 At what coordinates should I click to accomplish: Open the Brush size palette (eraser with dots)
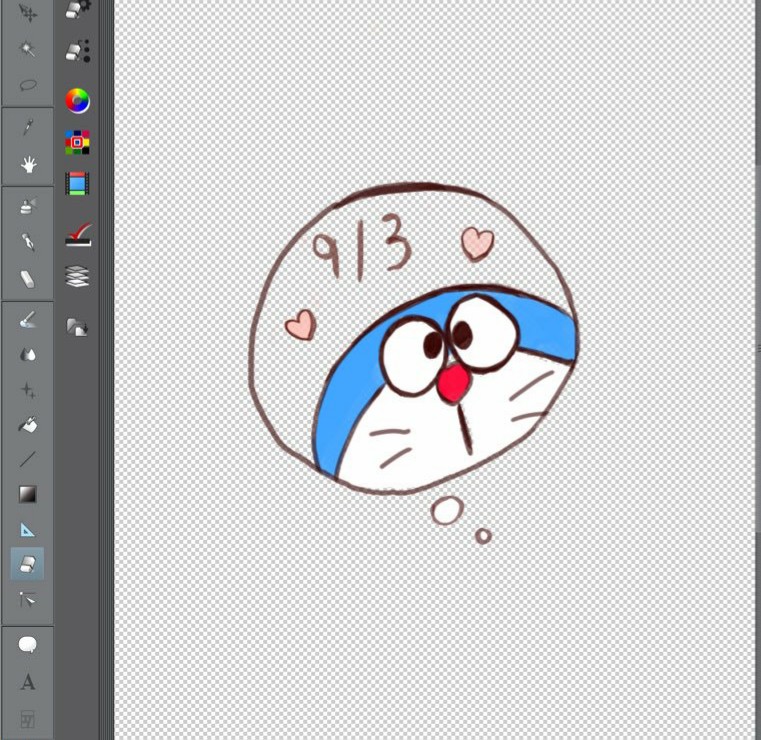[x=78, y=50]
